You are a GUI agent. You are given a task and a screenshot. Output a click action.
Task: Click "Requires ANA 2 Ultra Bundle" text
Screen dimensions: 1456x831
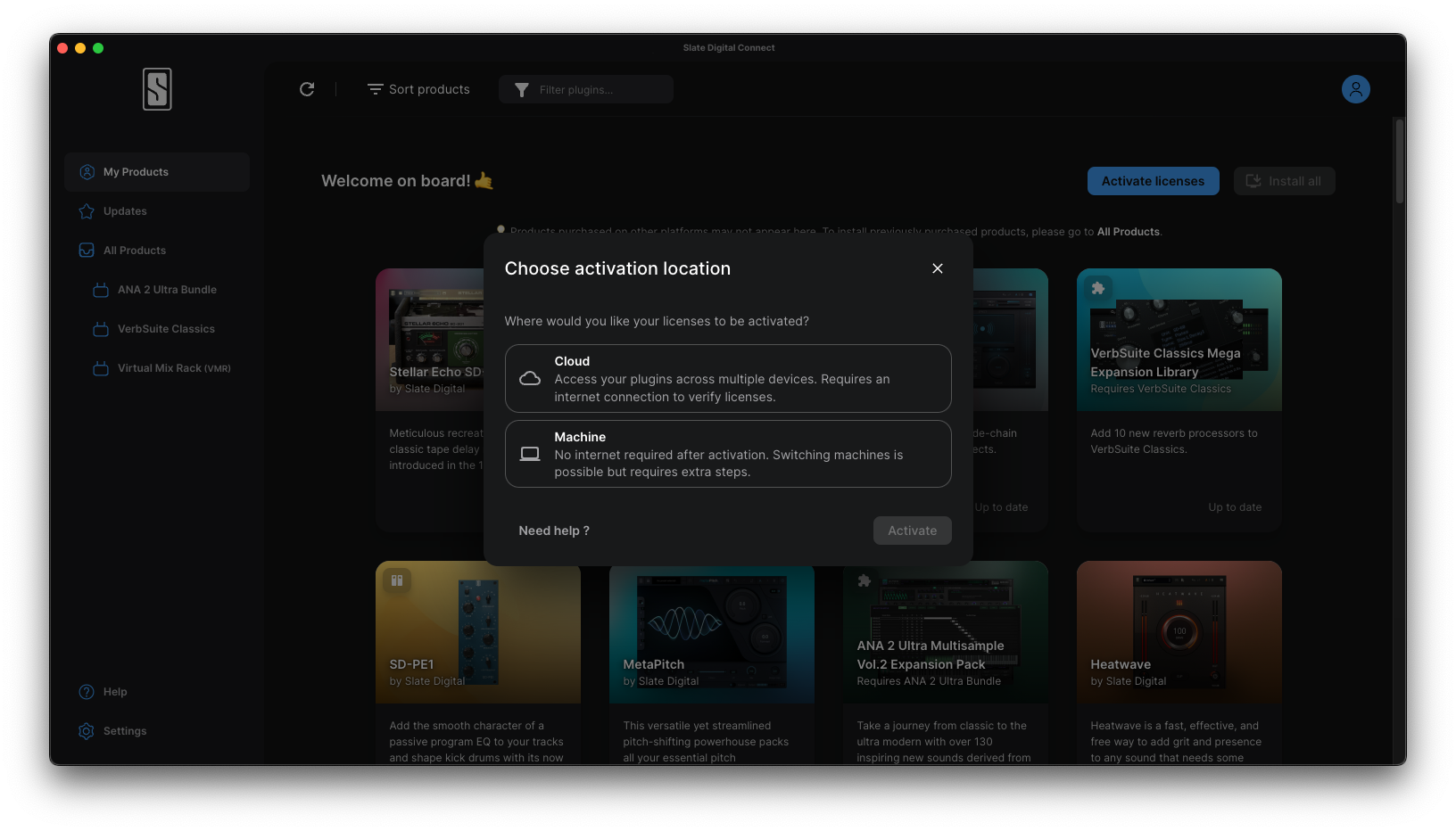coord(929,681)
